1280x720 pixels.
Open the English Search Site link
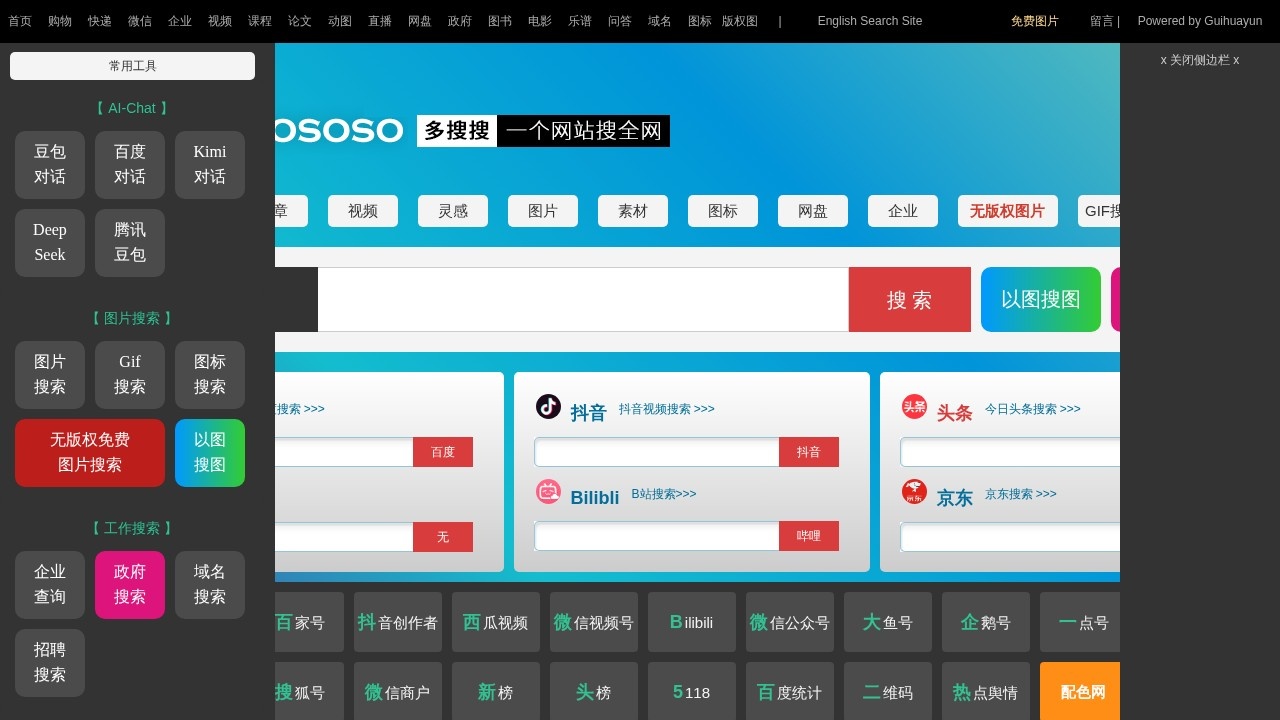[x=870, y=21]
